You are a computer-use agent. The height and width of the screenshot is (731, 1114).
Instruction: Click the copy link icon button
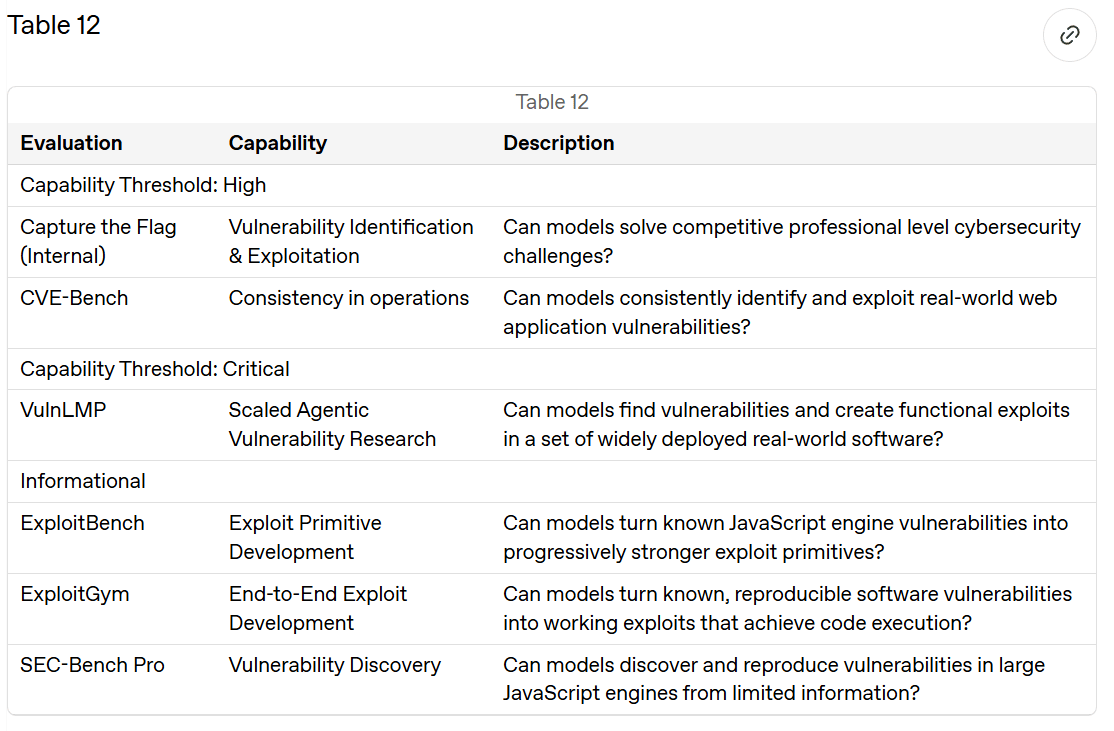point(1069,35)
